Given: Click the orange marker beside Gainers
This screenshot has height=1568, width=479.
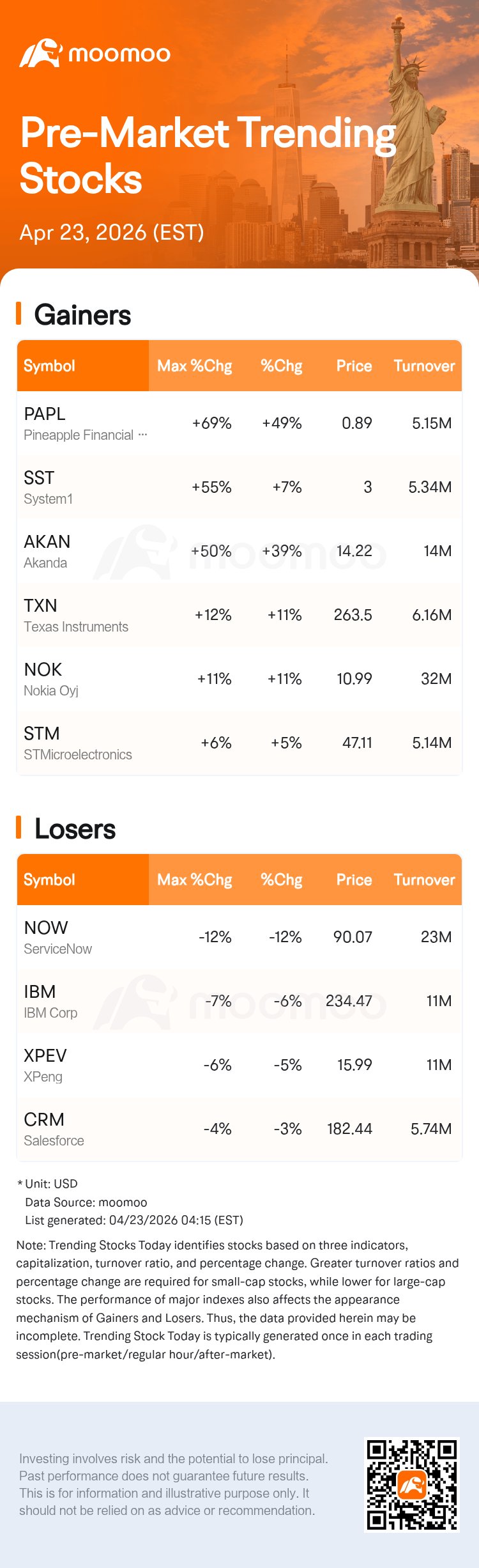Looking at the screenshot, I should [19, 314].
